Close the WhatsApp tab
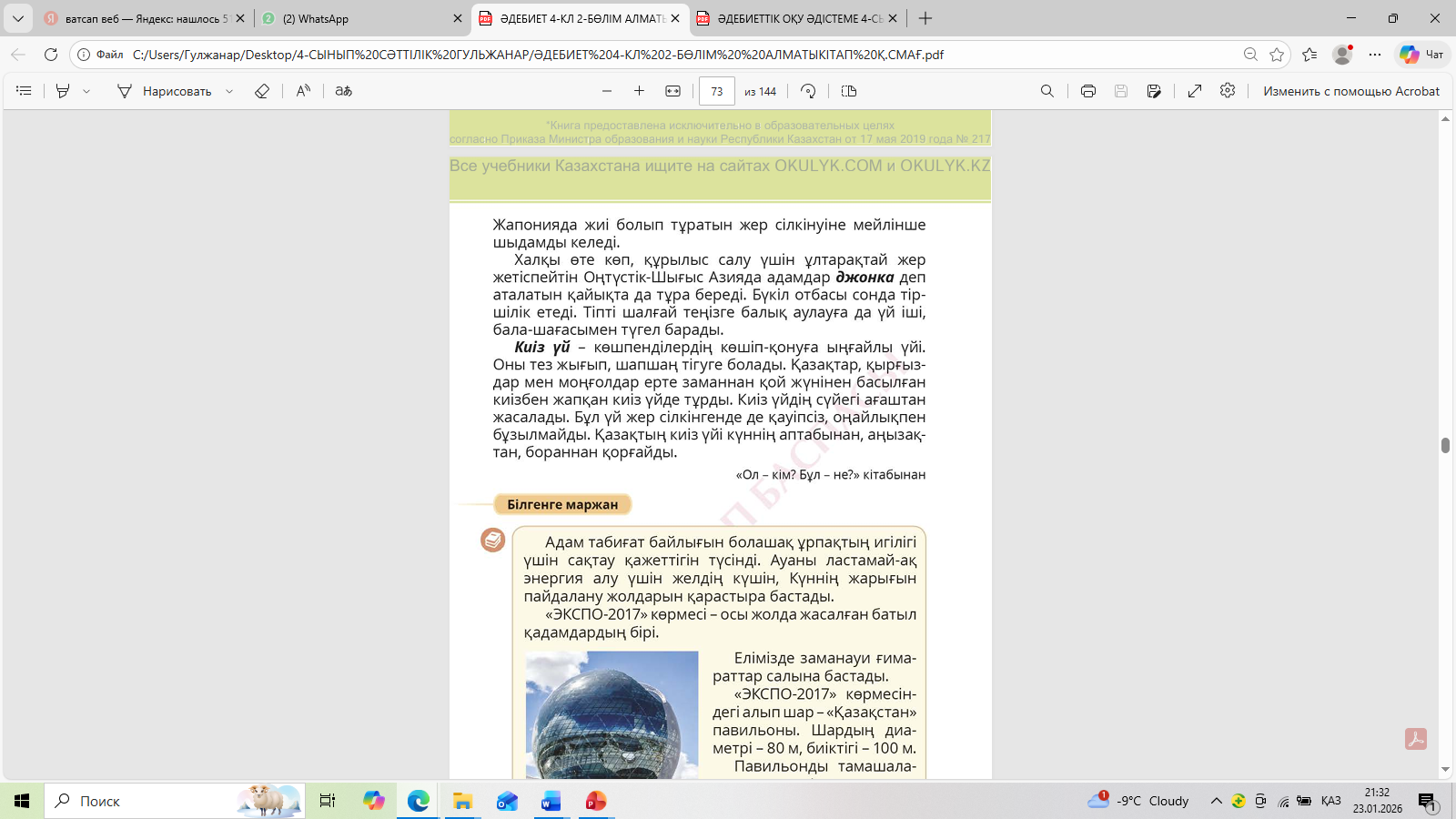 (x=458, y=18)
